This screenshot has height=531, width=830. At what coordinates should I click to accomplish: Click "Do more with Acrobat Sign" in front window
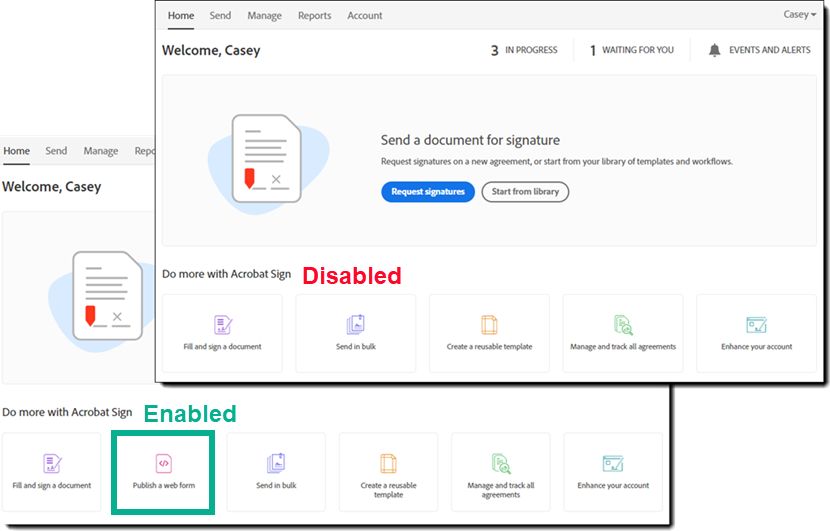227,274
